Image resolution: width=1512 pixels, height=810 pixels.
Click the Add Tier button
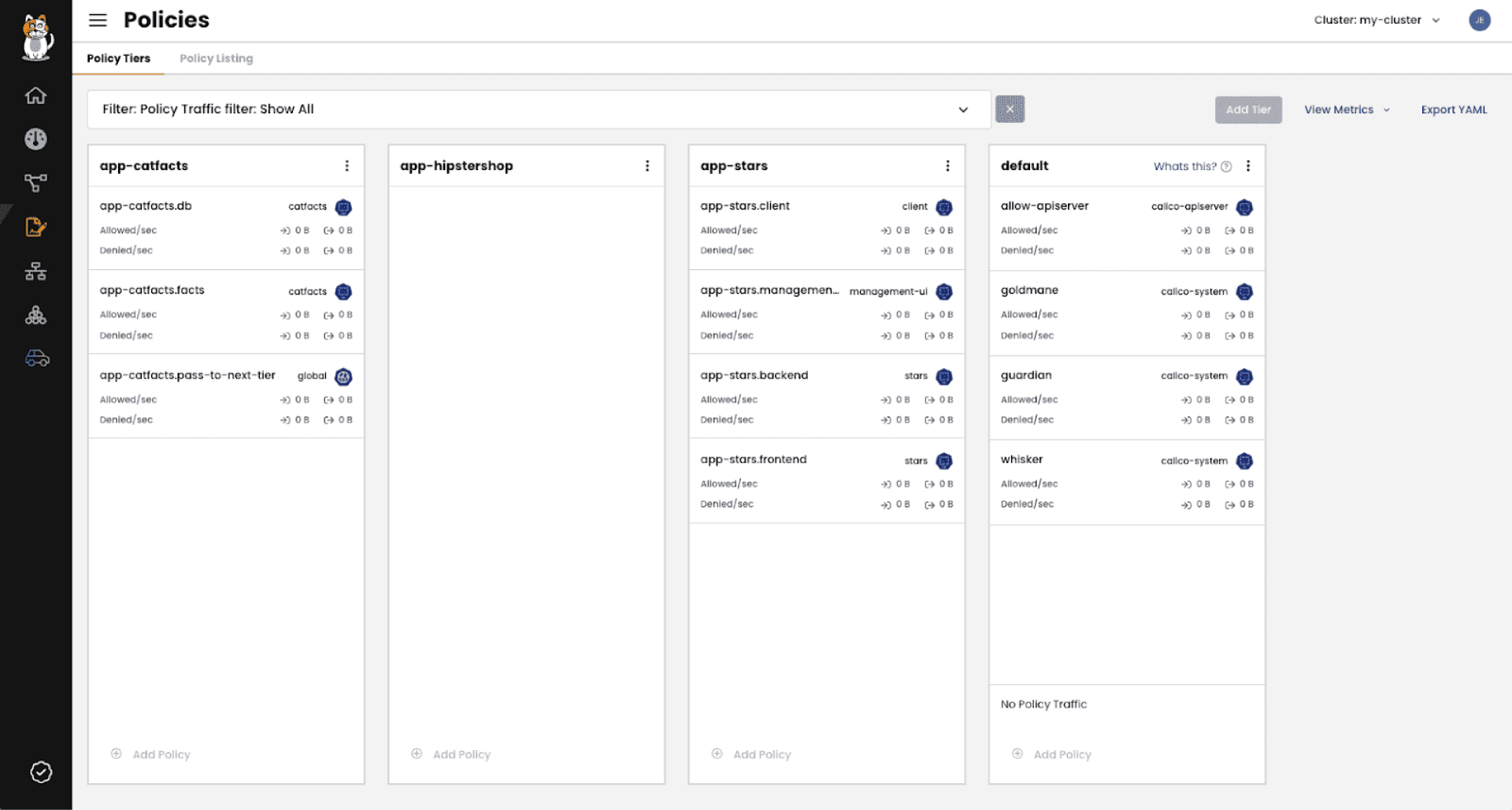(x=1247, y=109)
